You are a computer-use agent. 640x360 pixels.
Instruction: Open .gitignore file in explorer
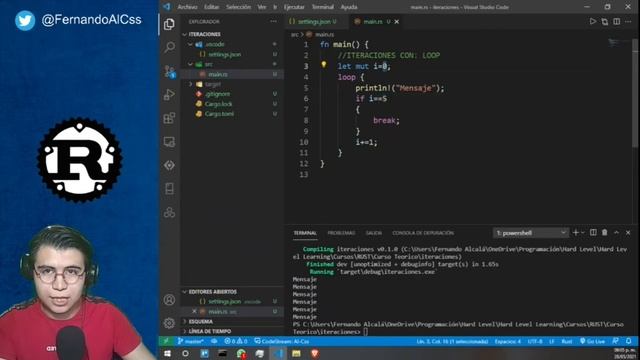pyautogui.click(x=218, y=94)
